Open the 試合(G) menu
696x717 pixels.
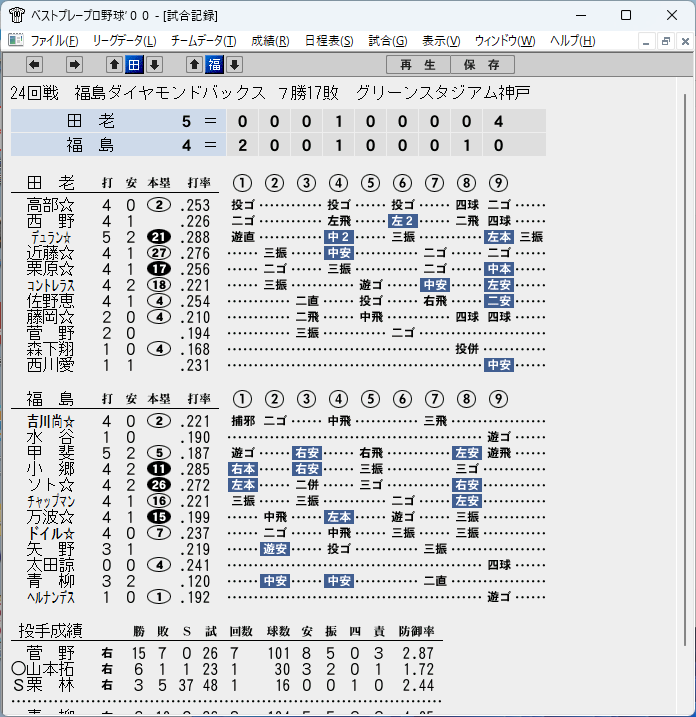(x=388, y=41)
